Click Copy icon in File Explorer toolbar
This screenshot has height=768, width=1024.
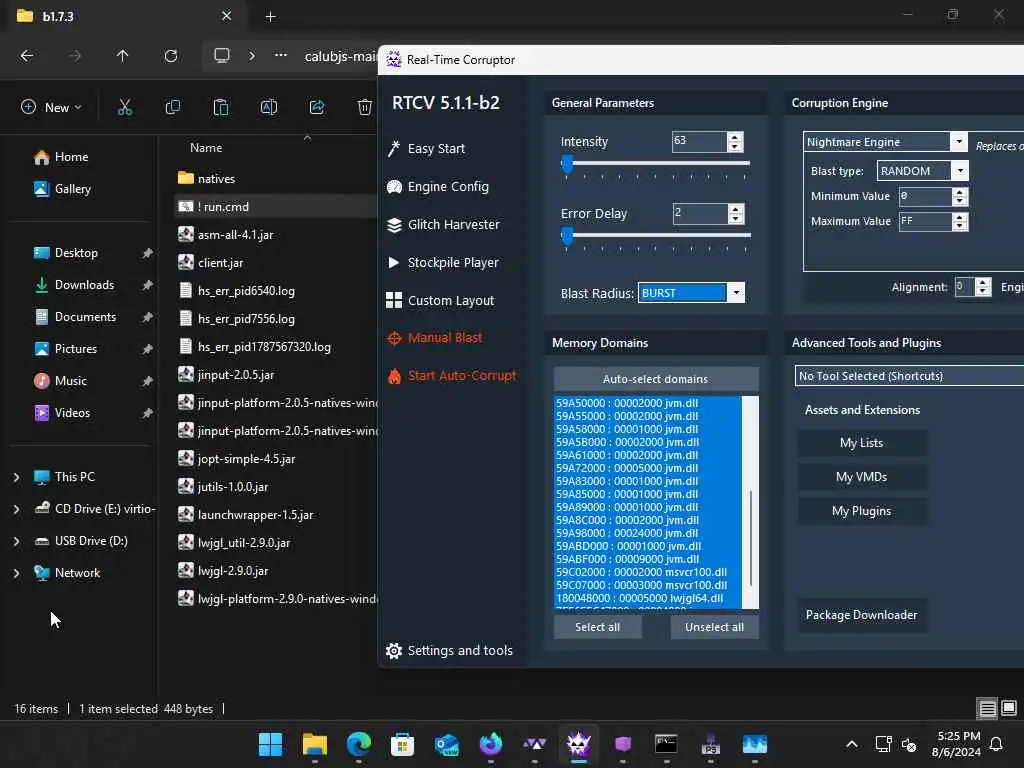pyautogui.click(x=173, y=107)
